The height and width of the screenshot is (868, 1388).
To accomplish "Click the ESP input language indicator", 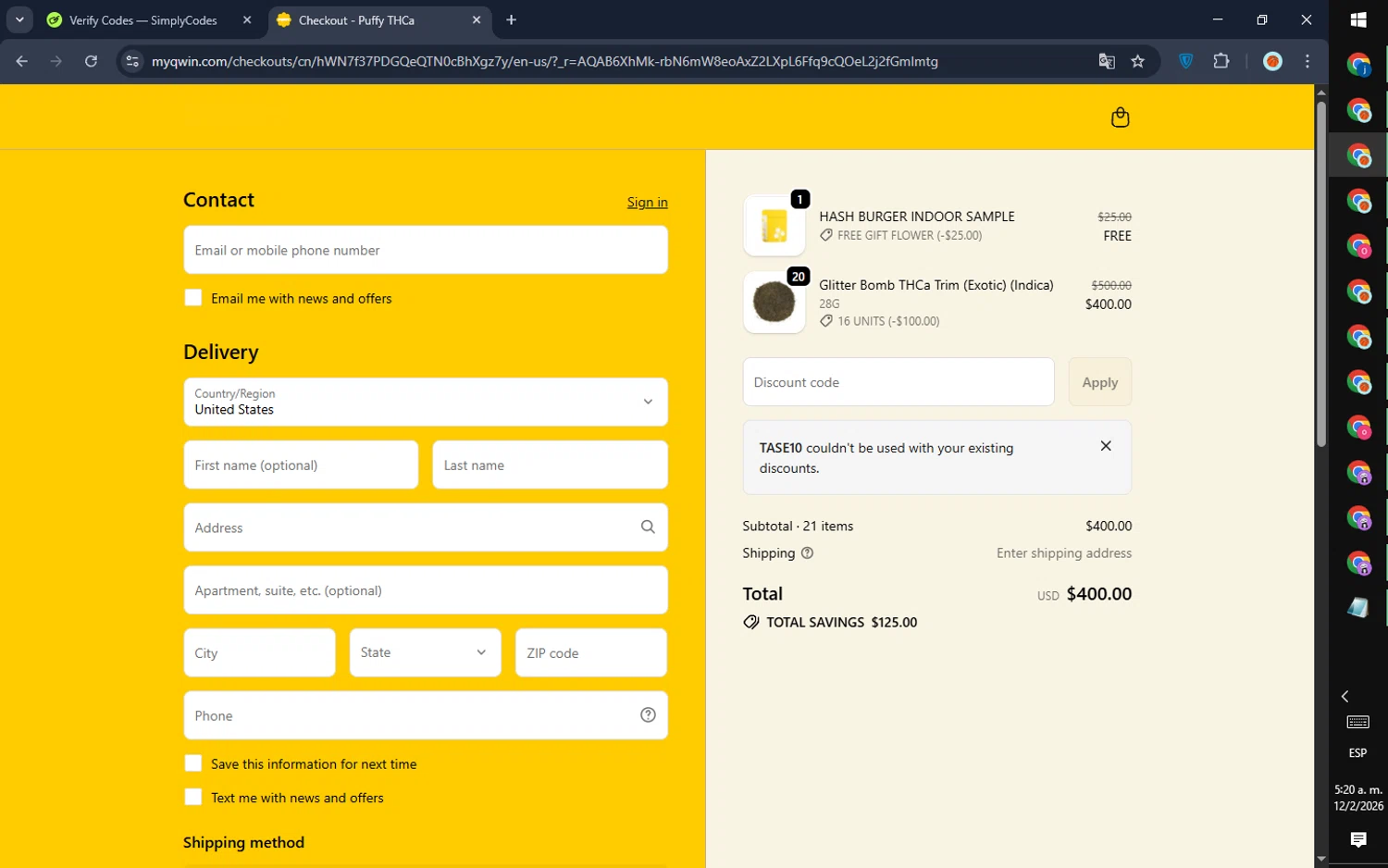I will (x=1357, y=753).
